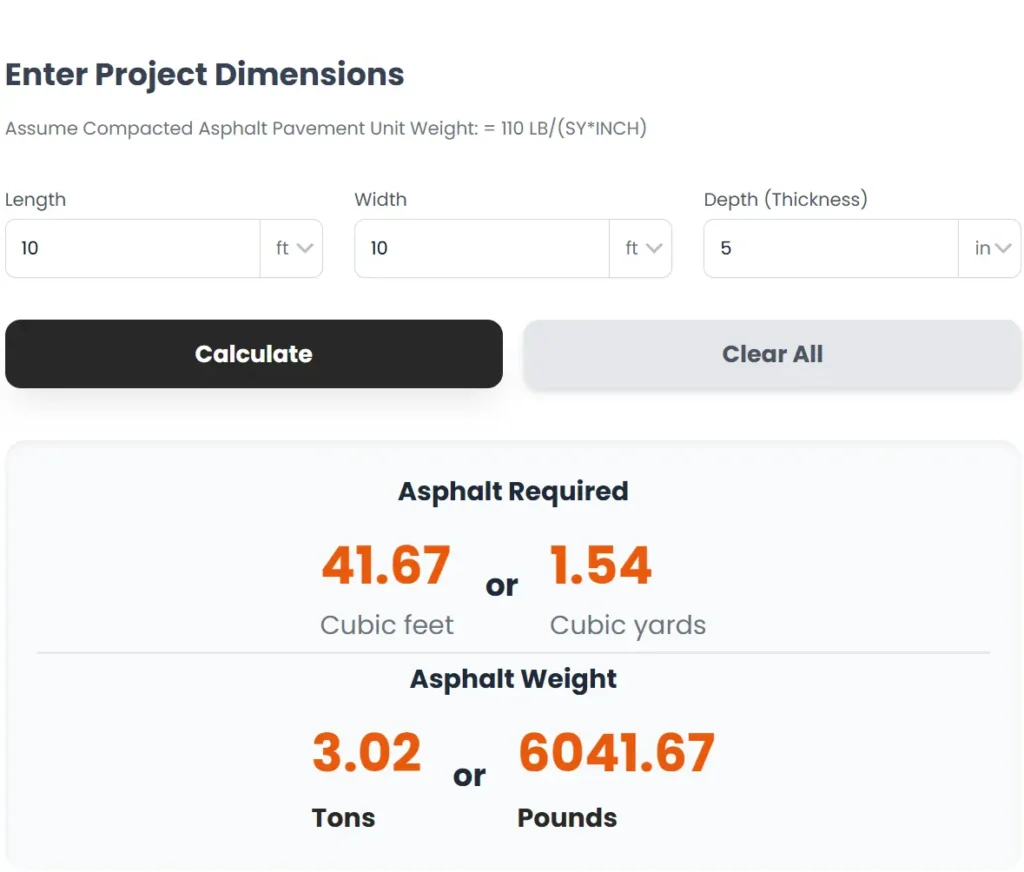Open the Width unit dropdown (ft)
Screen dimensions: 1024x872
click(x=641, y=248)
